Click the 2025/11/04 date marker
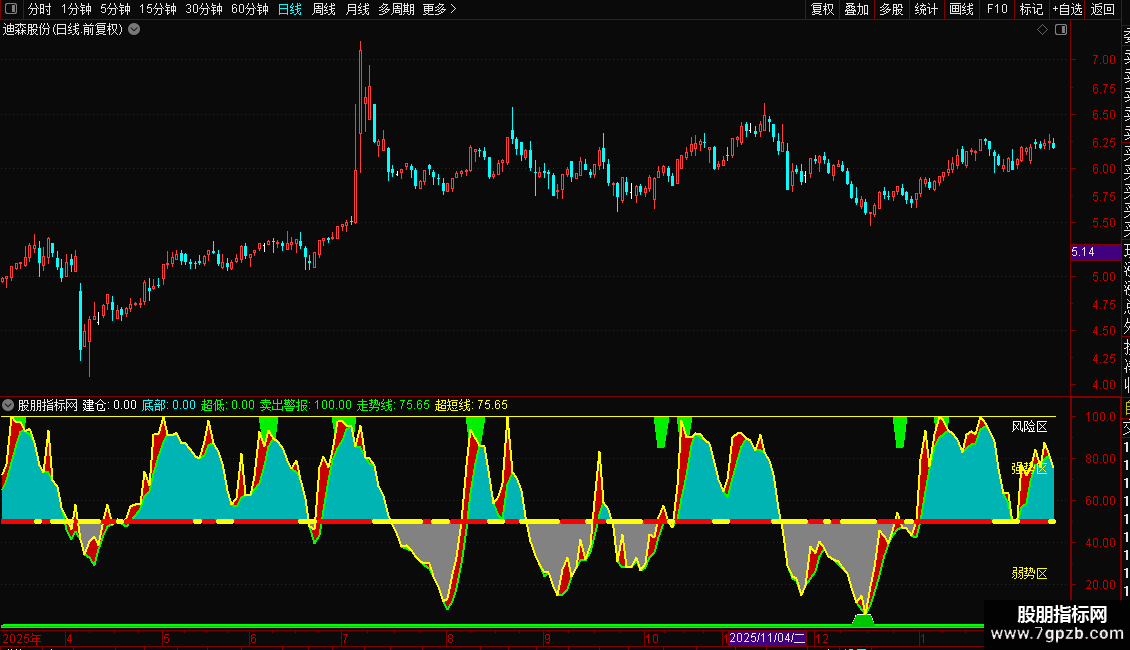 pyautogui.click(x=767, y=638)
